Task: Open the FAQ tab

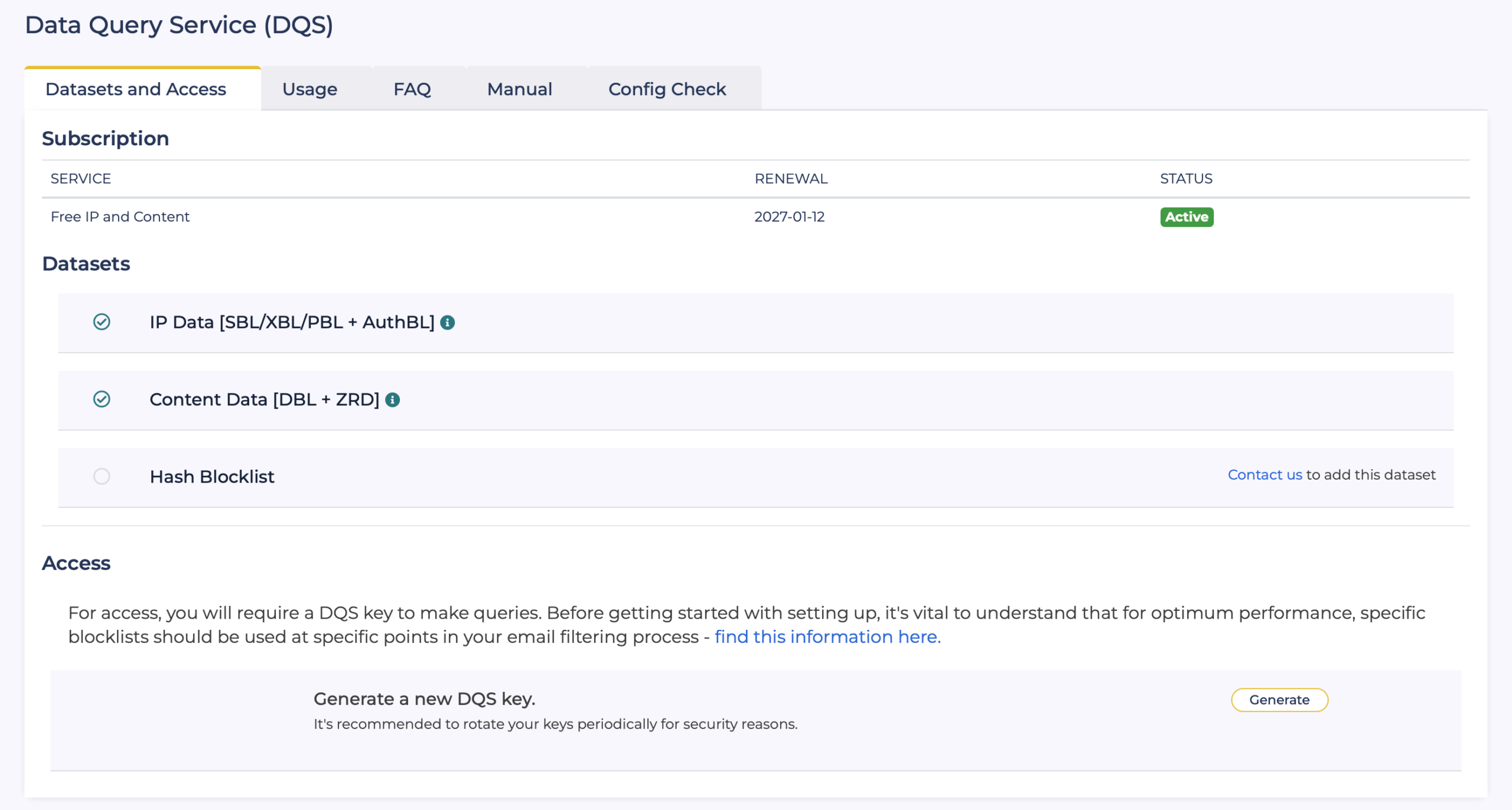Action: coord(412,89)
